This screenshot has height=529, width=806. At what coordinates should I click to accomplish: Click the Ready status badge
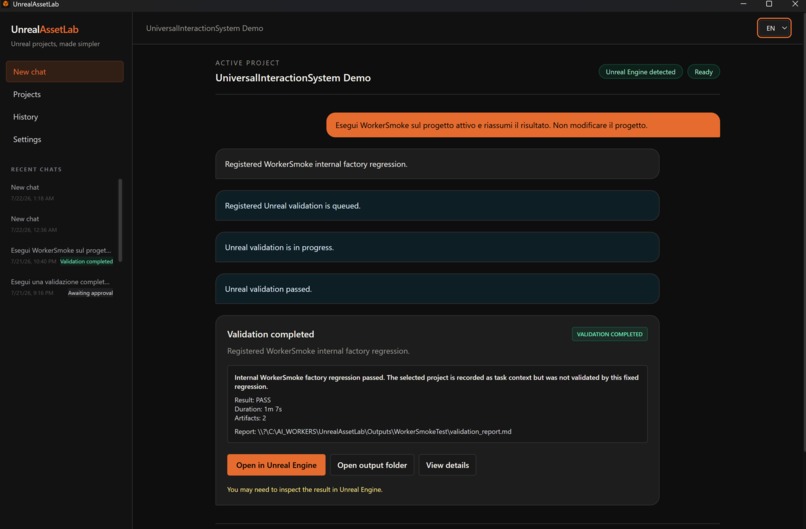[703, 72]
